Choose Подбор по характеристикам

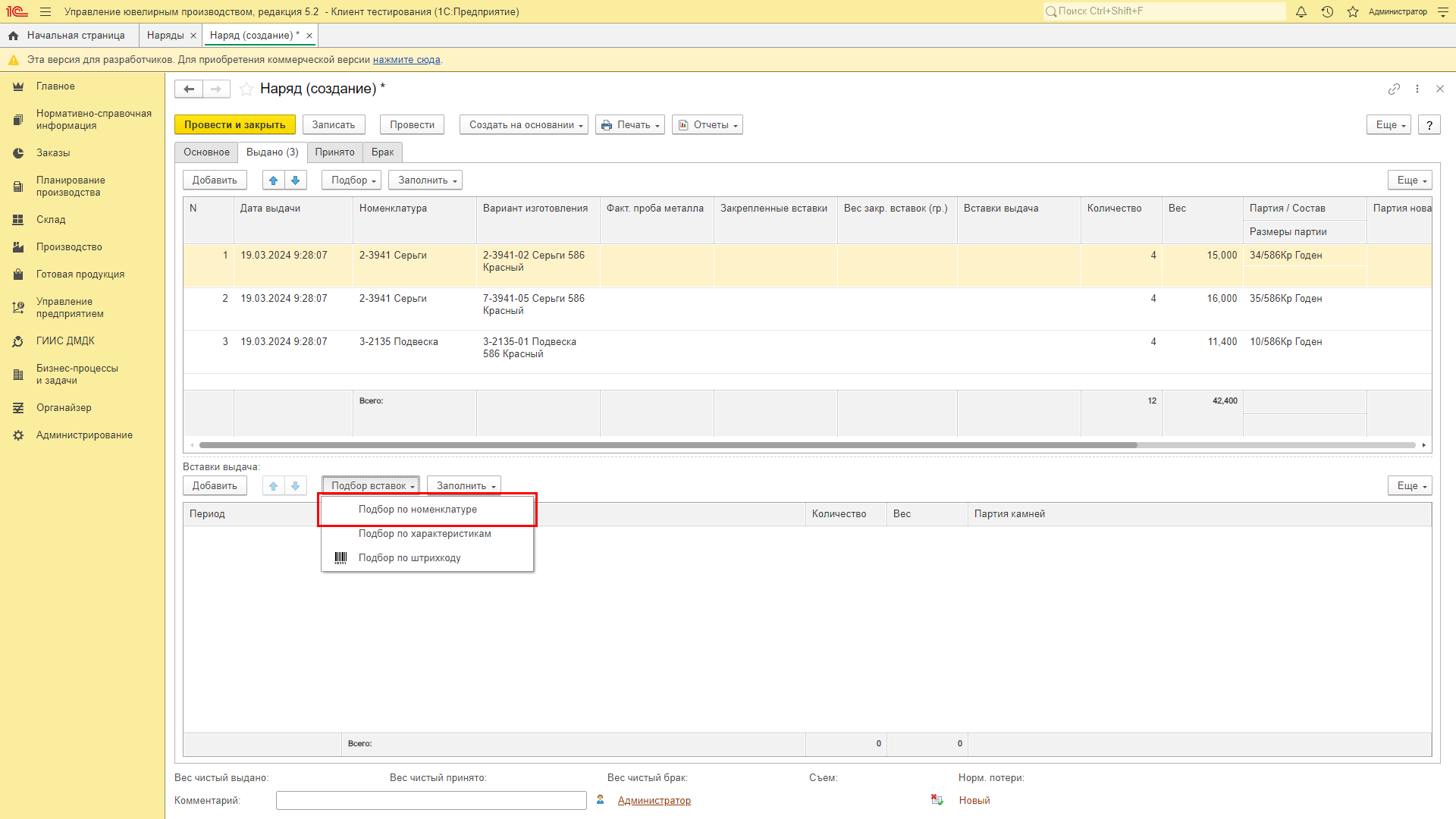[x=428, y=534]
